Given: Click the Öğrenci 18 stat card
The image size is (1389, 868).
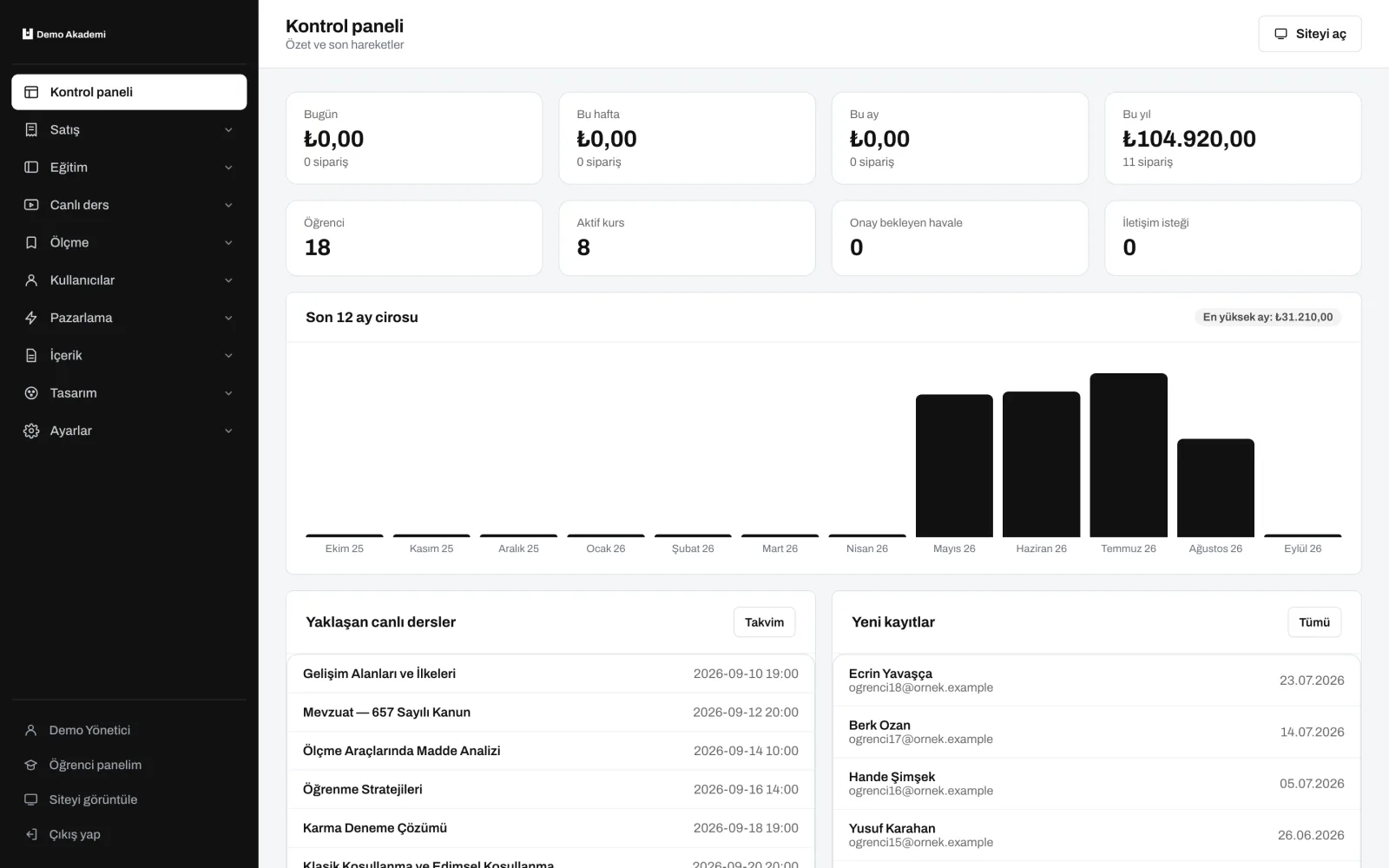Looking at the screenshot, I should click(414, 239).
